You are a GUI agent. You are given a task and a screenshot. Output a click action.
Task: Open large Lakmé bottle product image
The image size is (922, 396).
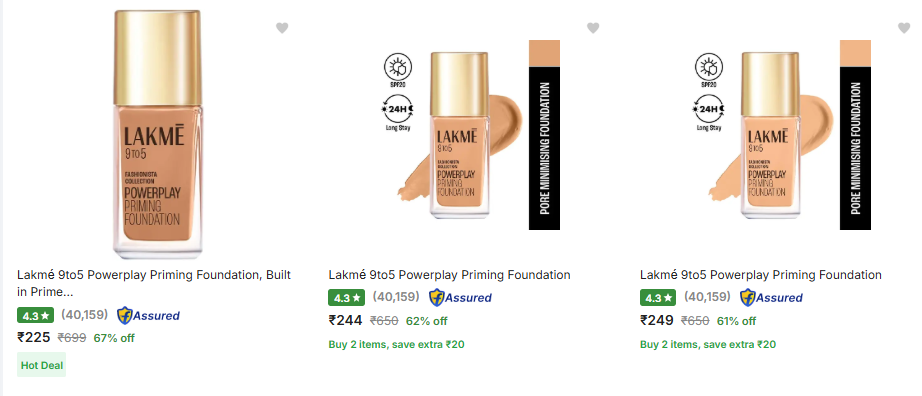157,134
